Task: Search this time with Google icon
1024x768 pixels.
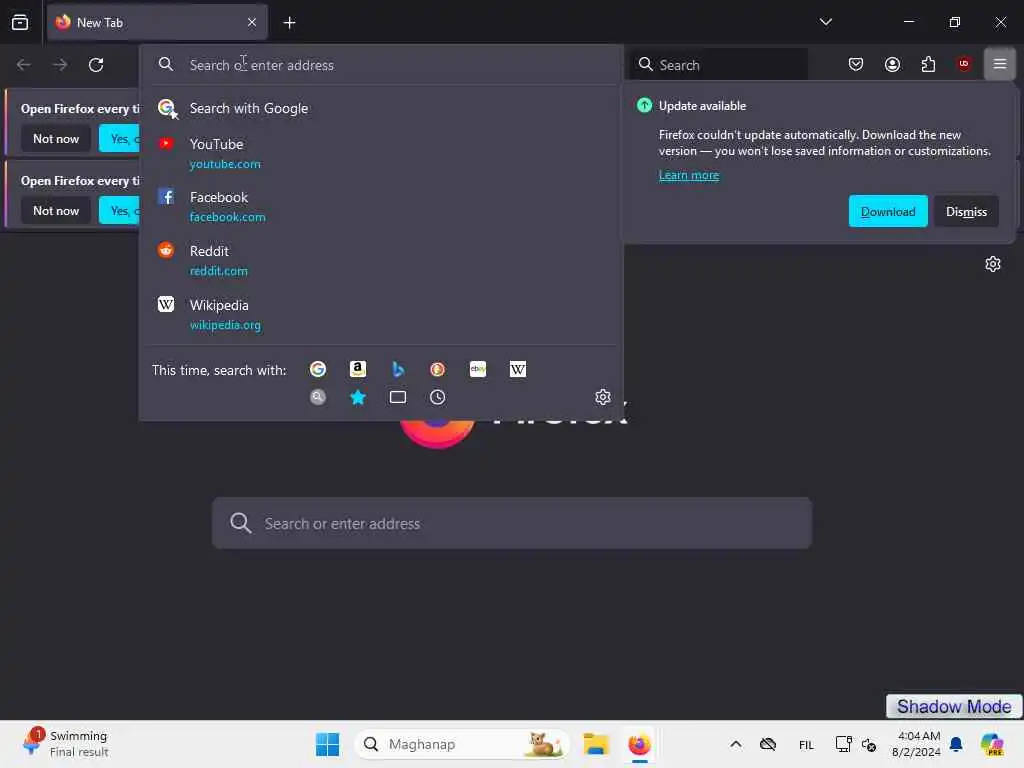Action: (x=318, y=370)
